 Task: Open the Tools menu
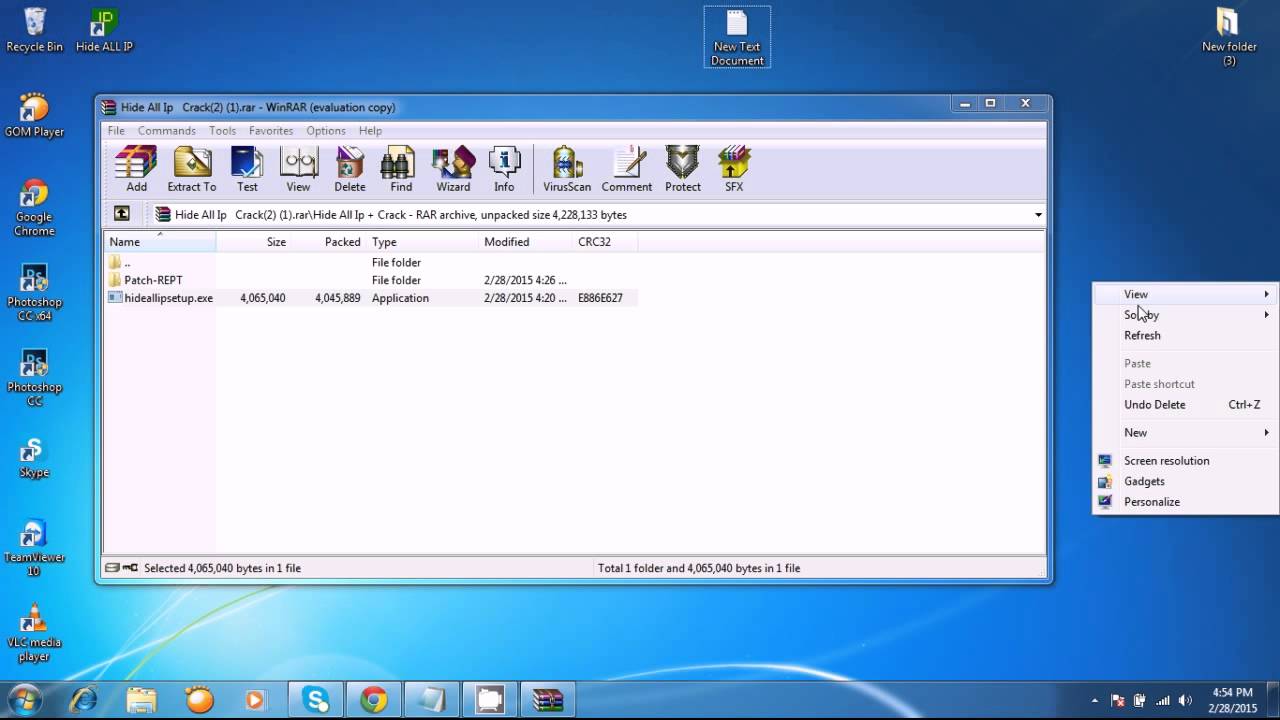tap(222, 131)
